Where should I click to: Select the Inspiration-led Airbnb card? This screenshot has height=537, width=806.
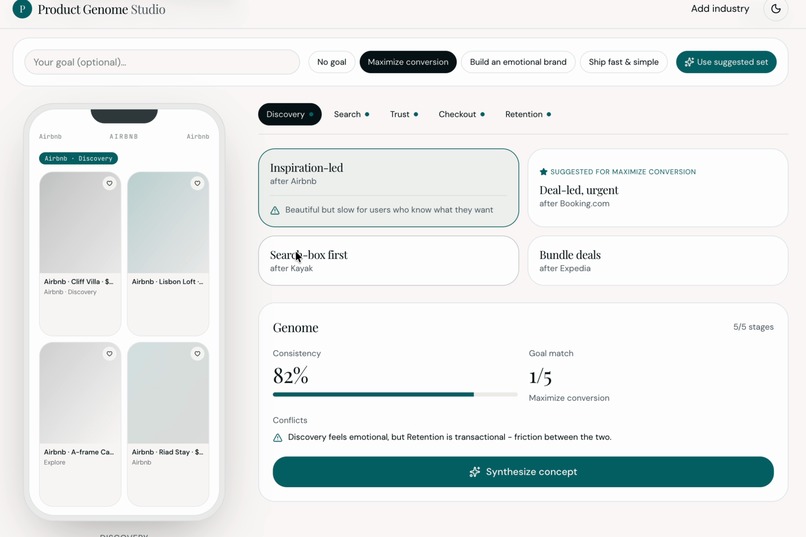[388, 188]
